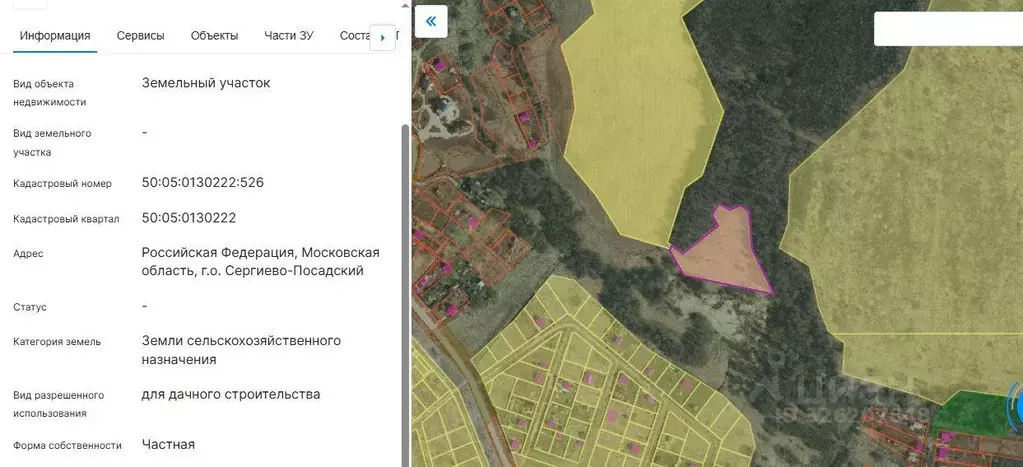
Task: Click the для дачного строительства usage value
Action: 231,395
